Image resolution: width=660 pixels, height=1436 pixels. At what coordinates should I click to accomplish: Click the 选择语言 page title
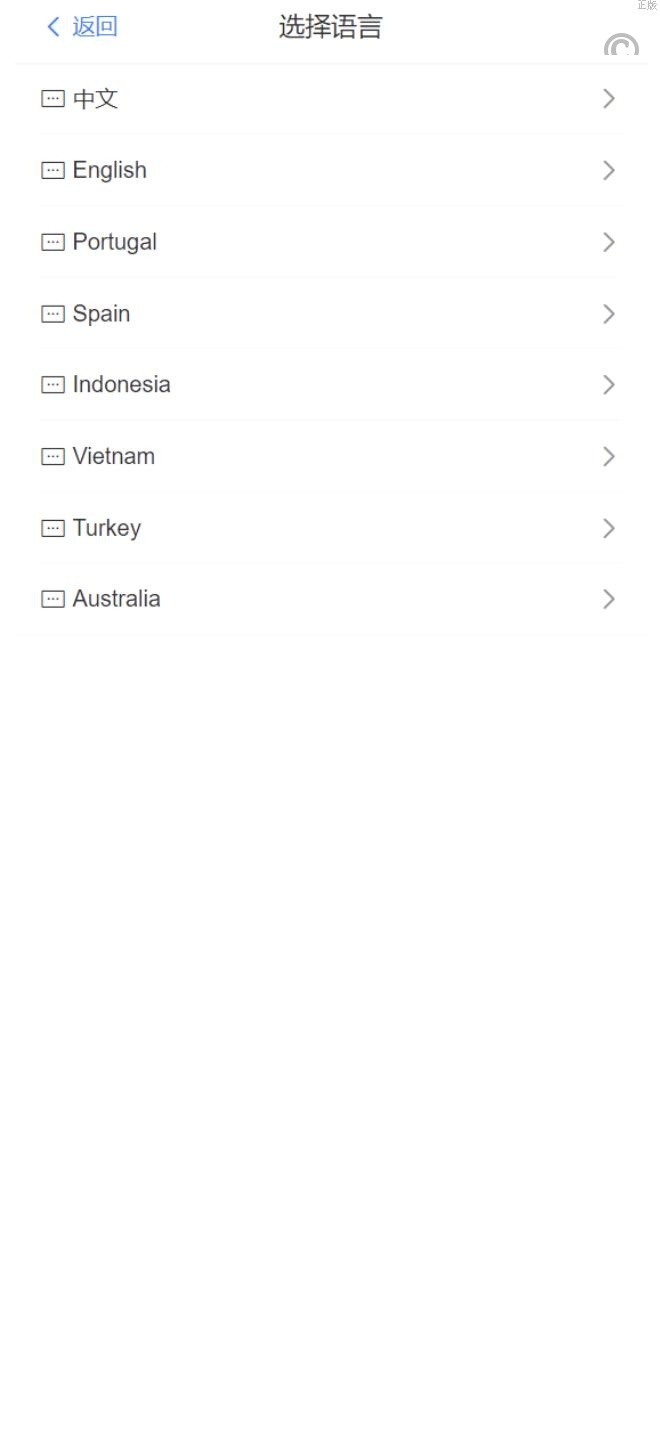[330, 27]
